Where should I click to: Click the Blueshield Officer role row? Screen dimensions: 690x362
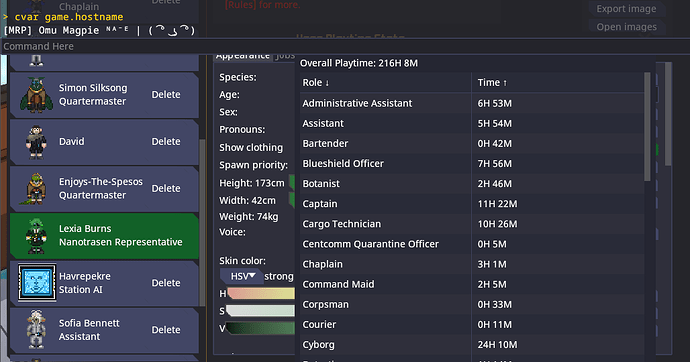point(472,164)
